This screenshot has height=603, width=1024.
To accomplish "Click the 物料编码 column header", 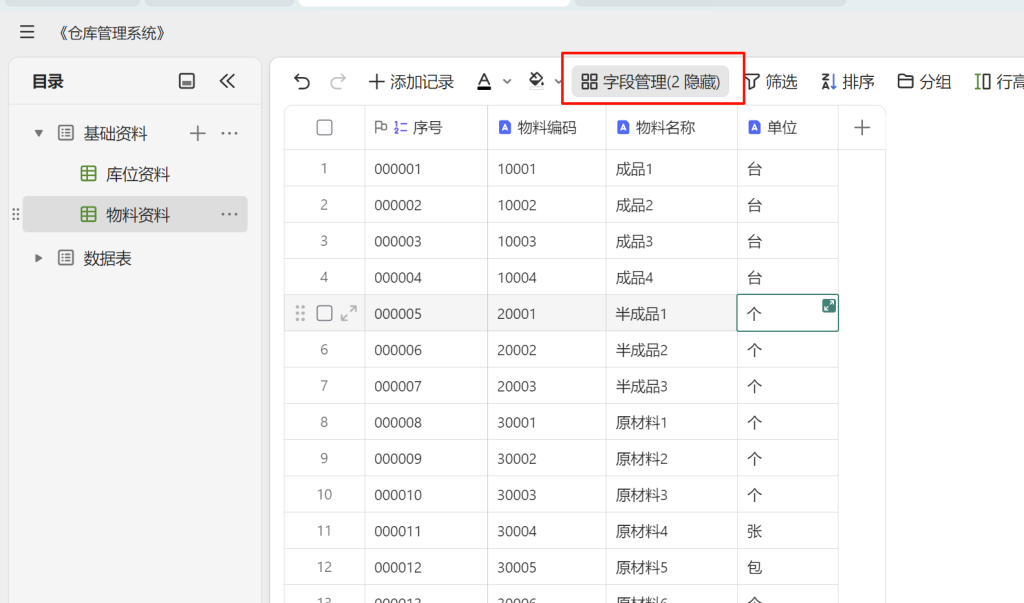I will [547, 127].
